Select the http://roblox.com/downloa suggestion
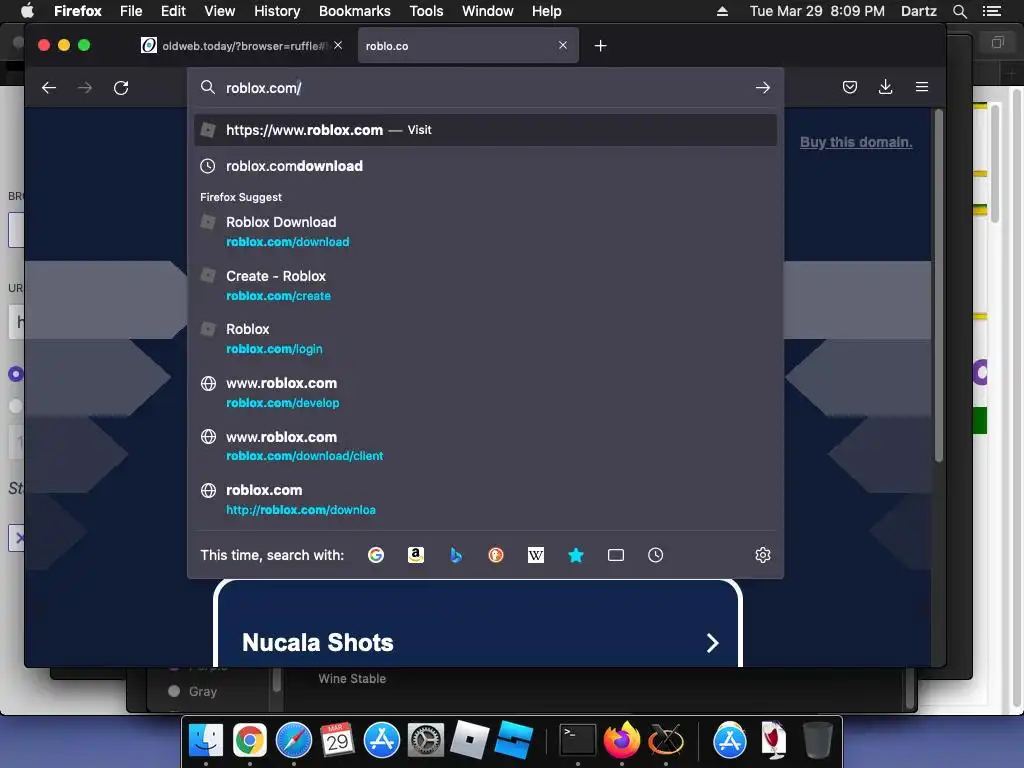The width and height of the screenshot is (1024, 768). [485, 500]
